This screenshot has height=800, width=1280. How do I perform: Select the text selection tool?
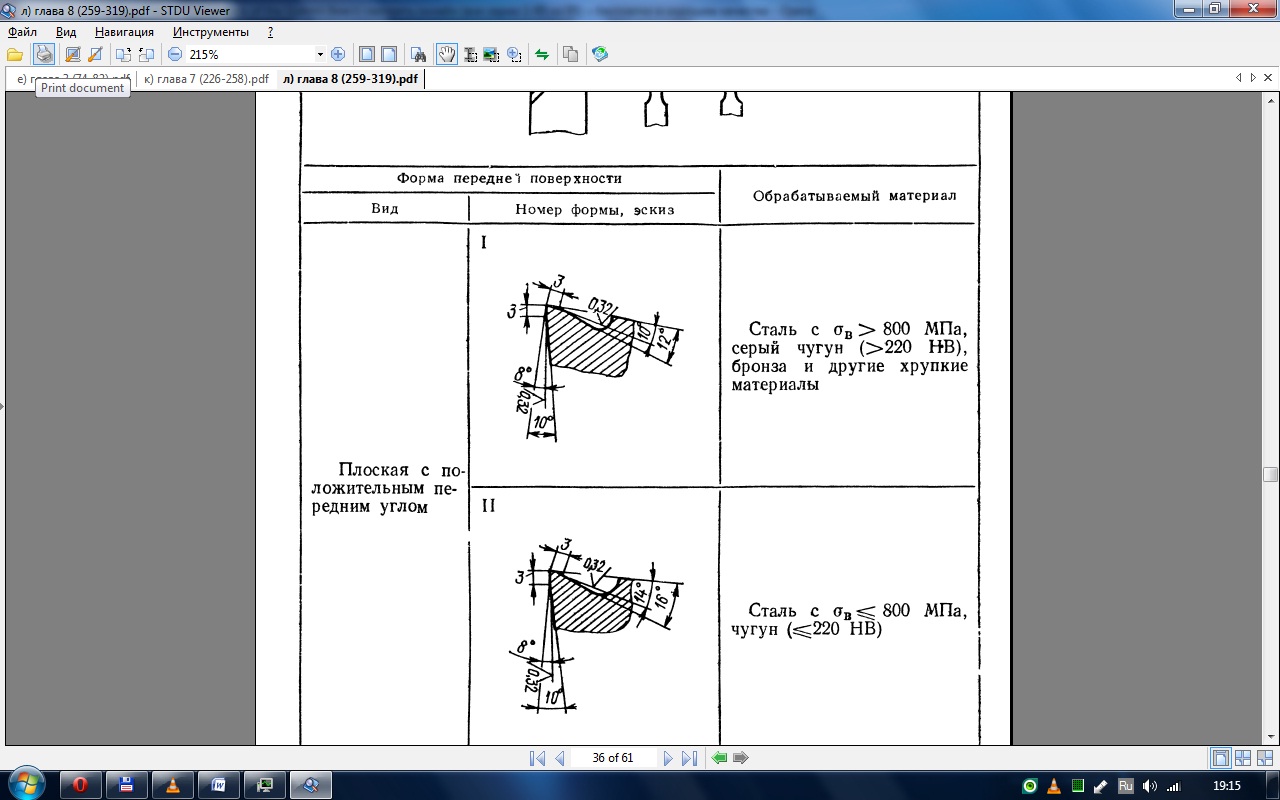coord(468,54)
